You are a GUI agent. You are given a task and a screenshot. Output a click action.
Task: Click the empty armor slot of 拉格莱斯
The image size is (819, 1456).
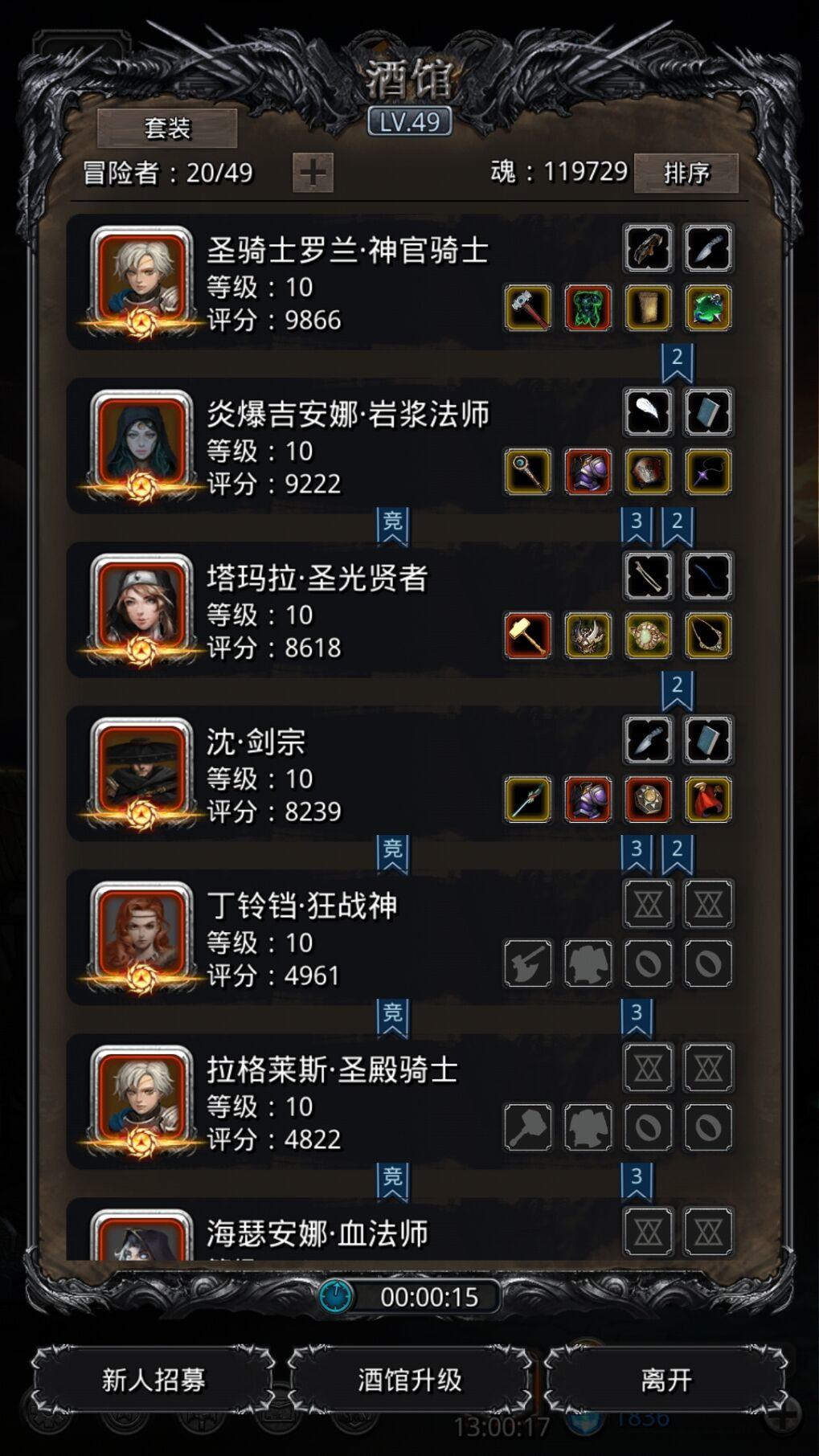pos(588,1127)
